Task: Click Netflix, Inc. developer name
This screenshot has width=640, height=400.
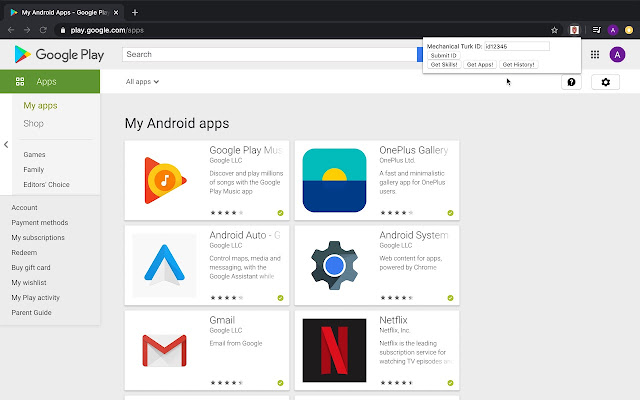Action: [x=394, y=330]
